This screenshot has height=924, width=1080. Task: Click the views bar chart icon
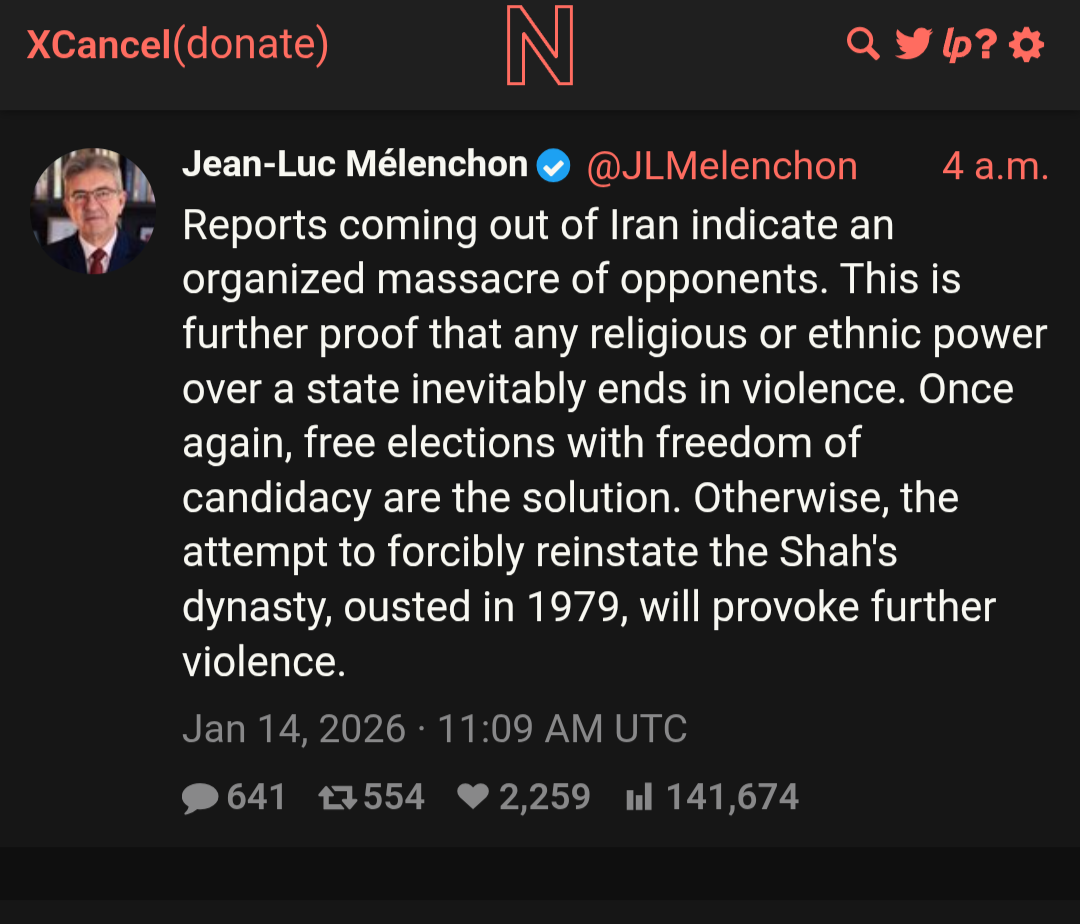coord(638,798)
